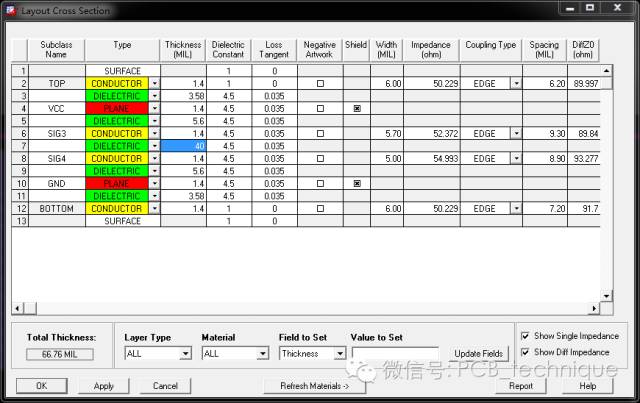640x403 pixels.
Task: Open Coupling Type dropdown for TOP row
Action: 516,84
